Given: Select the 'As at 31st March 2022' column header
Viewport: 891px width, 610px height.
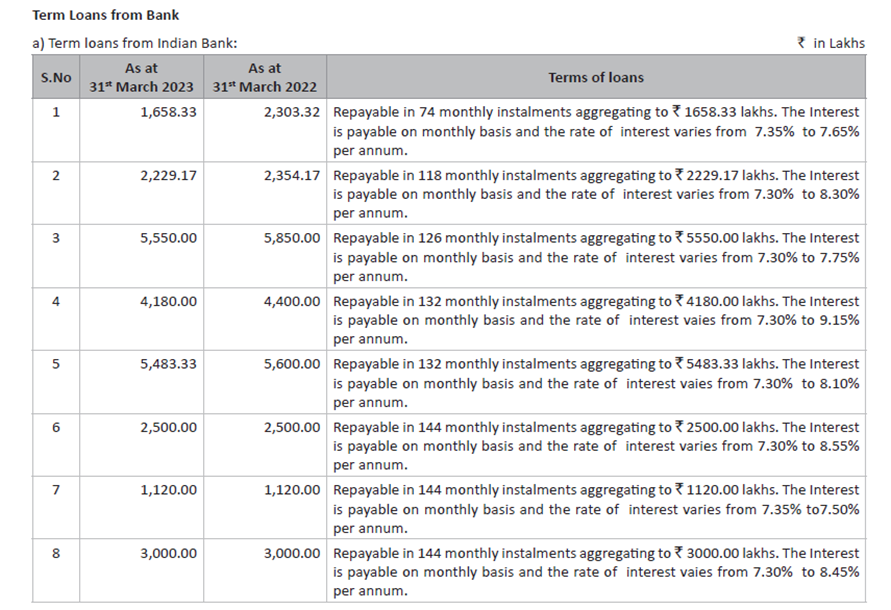Looking at the screenshot, I should pyautogui.click(x=264, y=77).
